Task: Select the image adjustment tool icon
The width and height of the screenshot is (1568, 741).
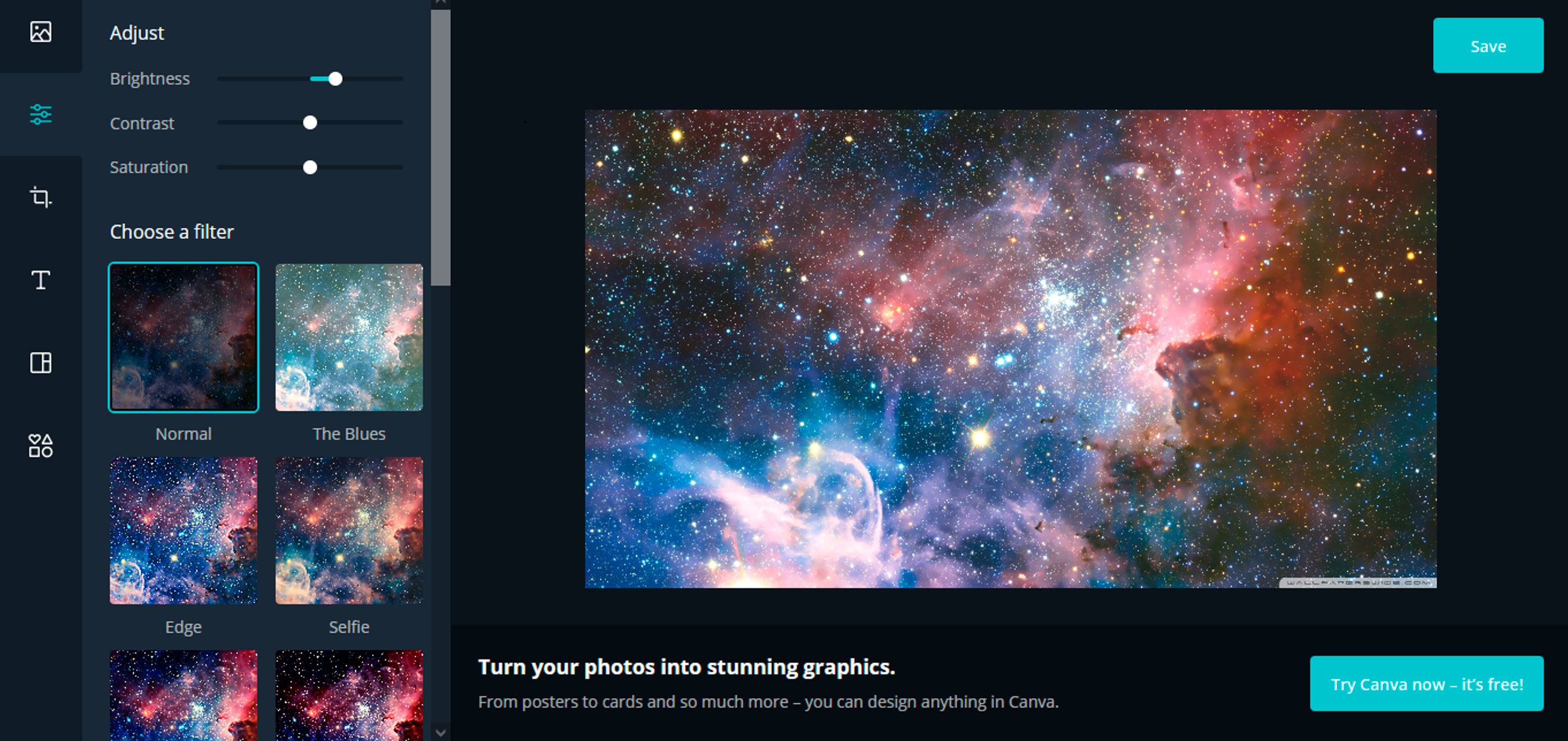Action: pos(40,112)
